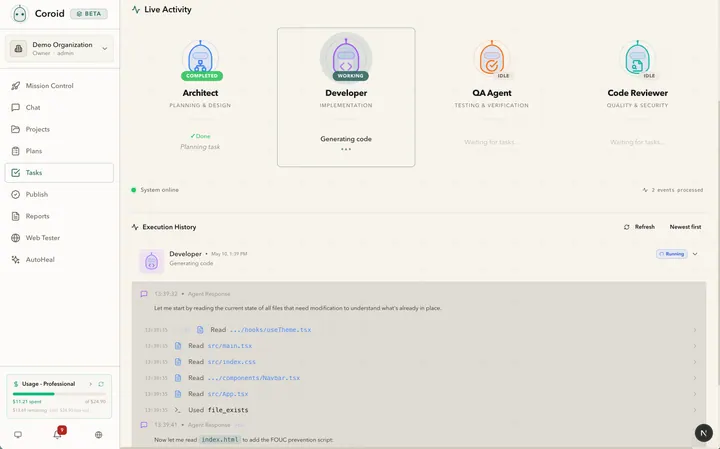Click the Web Tester globe icon
720x449 pixels.
pos(16,238)
